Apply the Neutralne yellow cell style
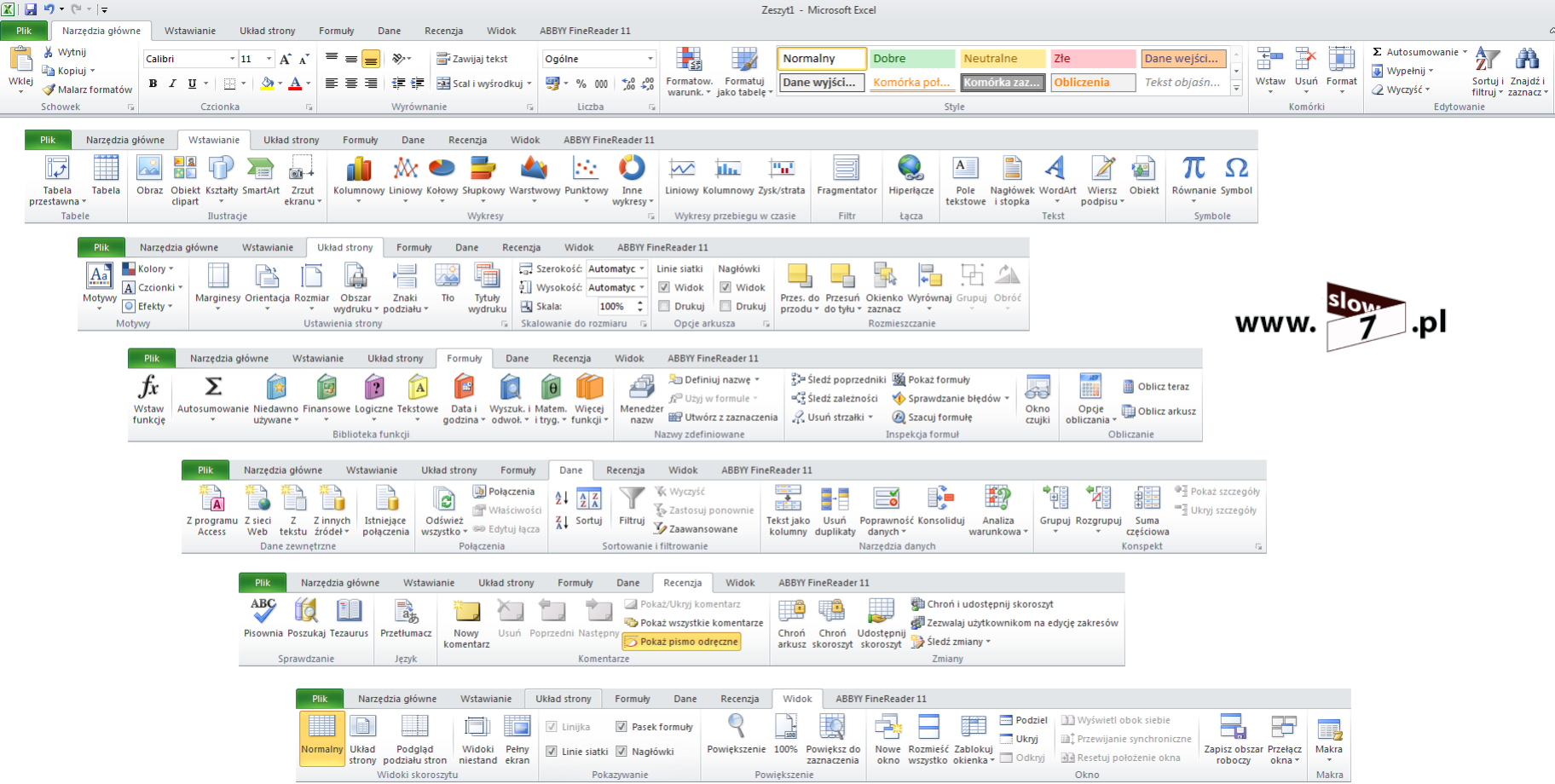 pos(1003,59)
